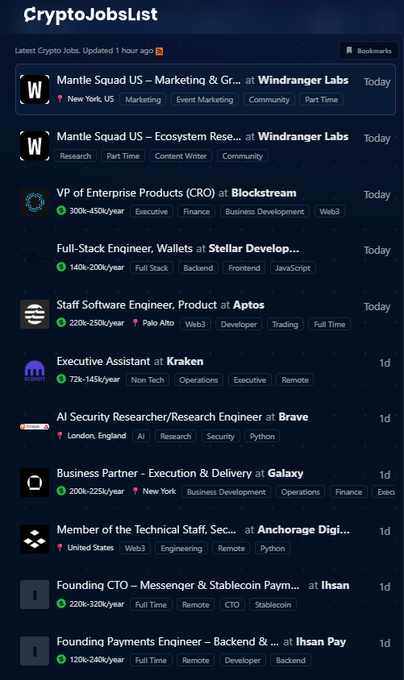Click the Aptos company logo
Image resolution: width=404 pixels, height=680 pixels.
35,314
